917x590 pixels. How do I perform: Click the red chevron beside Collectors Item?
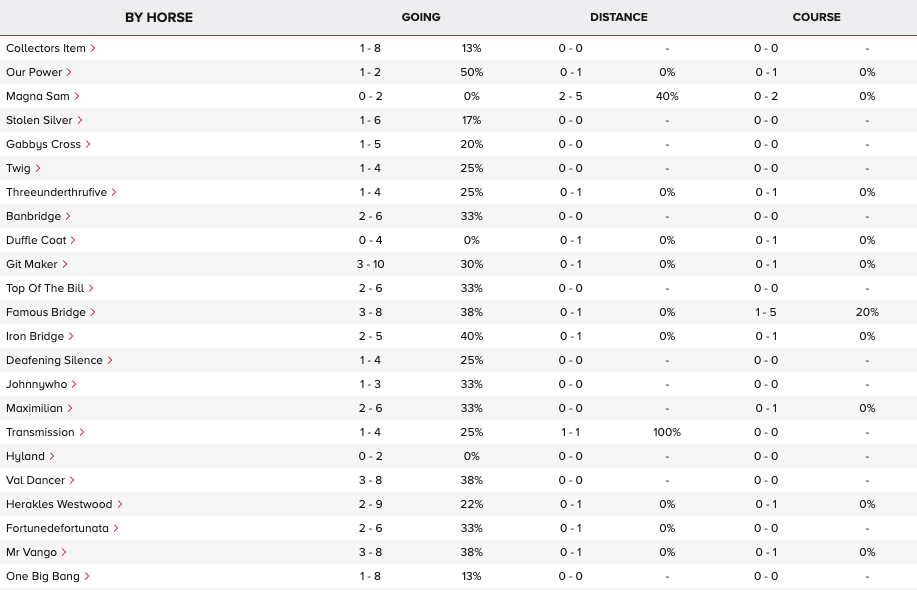click(x=93, y=48)
